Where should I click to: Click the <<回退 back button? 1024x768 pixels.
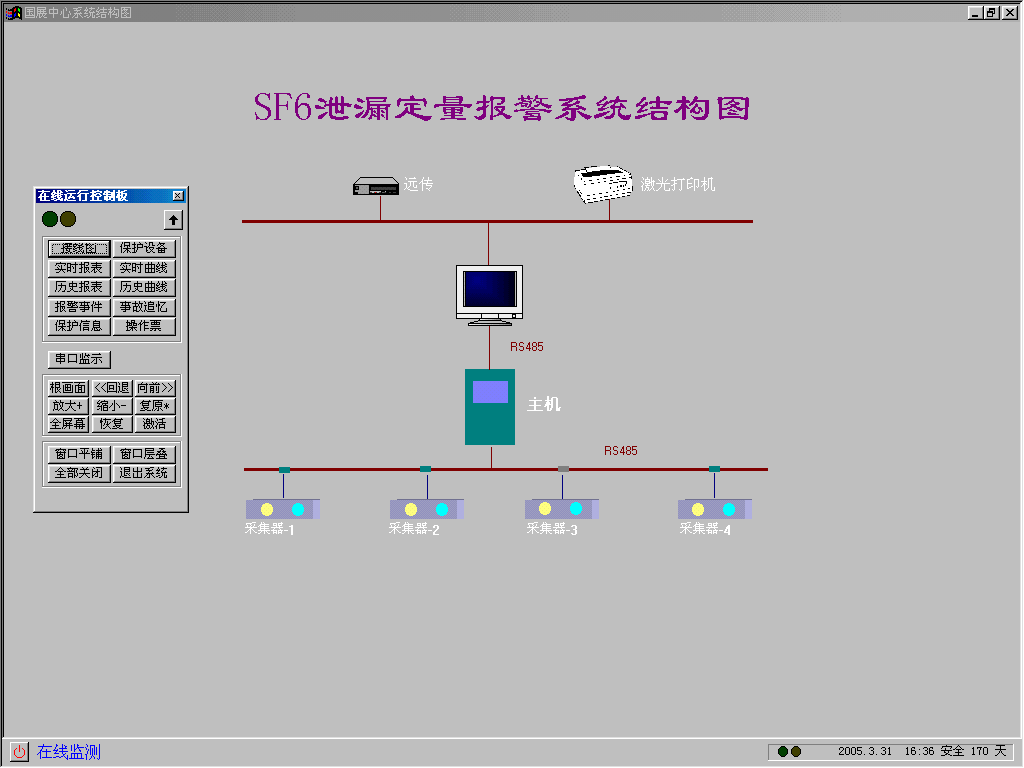[112, 388]
